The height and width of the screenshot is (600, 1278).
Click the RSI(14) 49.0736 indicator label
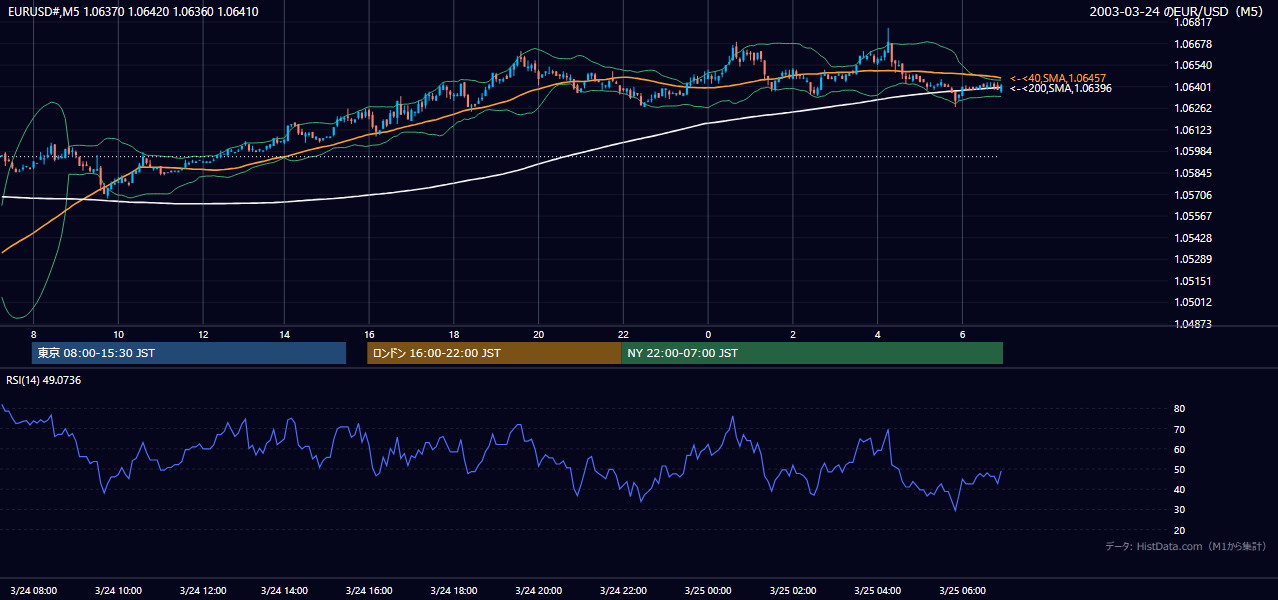click(x=44, y=380)
